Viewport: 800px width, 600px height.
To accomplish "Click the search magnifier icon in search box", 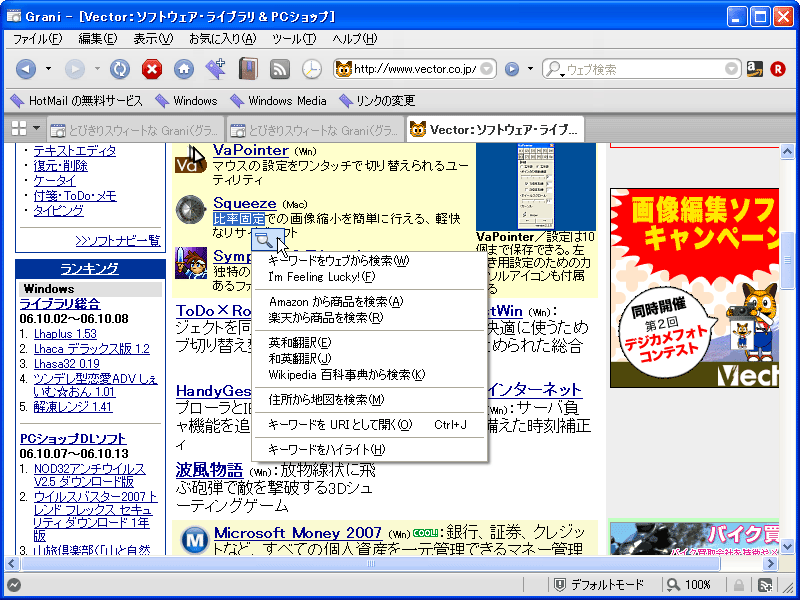I will 554,69.
